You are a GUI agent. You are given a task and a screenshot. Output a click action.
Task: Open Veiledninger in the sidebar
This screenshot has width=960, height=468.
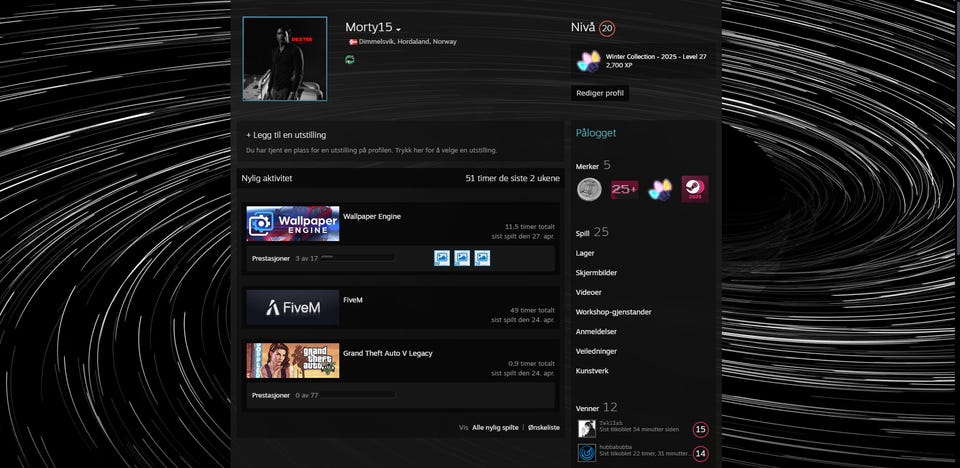pyautogui.click(x=596, y=351)
